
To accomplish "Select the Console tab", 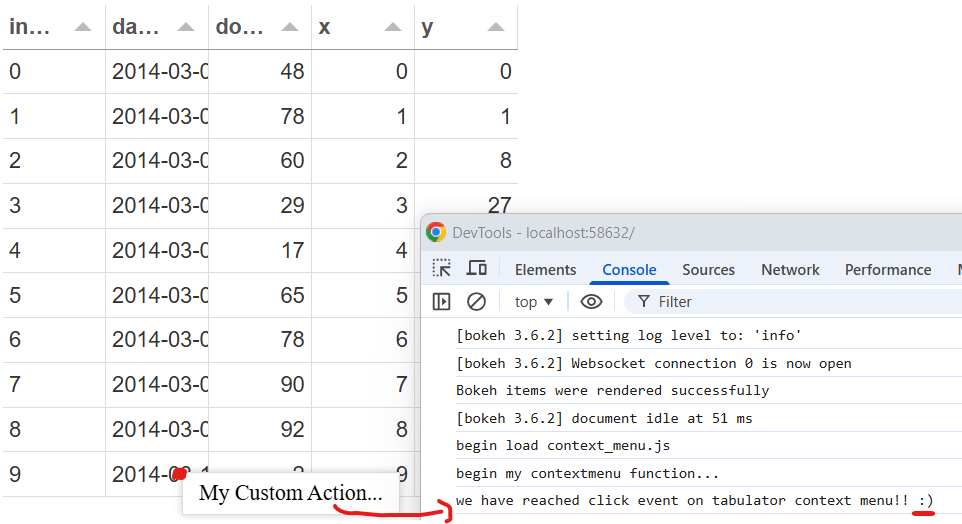I will pos(629,270).
